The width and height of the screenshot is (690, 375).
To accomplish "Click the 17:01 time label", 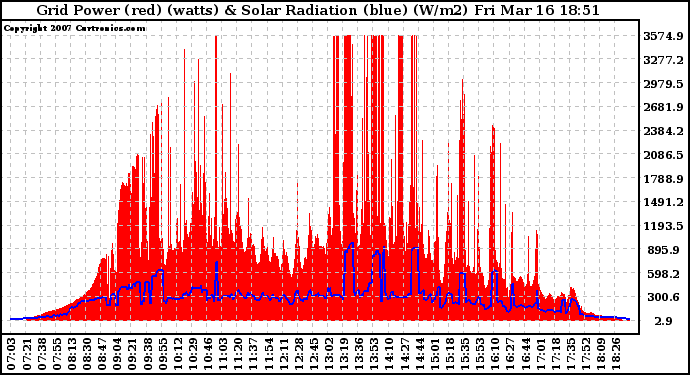I will click(540, 354).
